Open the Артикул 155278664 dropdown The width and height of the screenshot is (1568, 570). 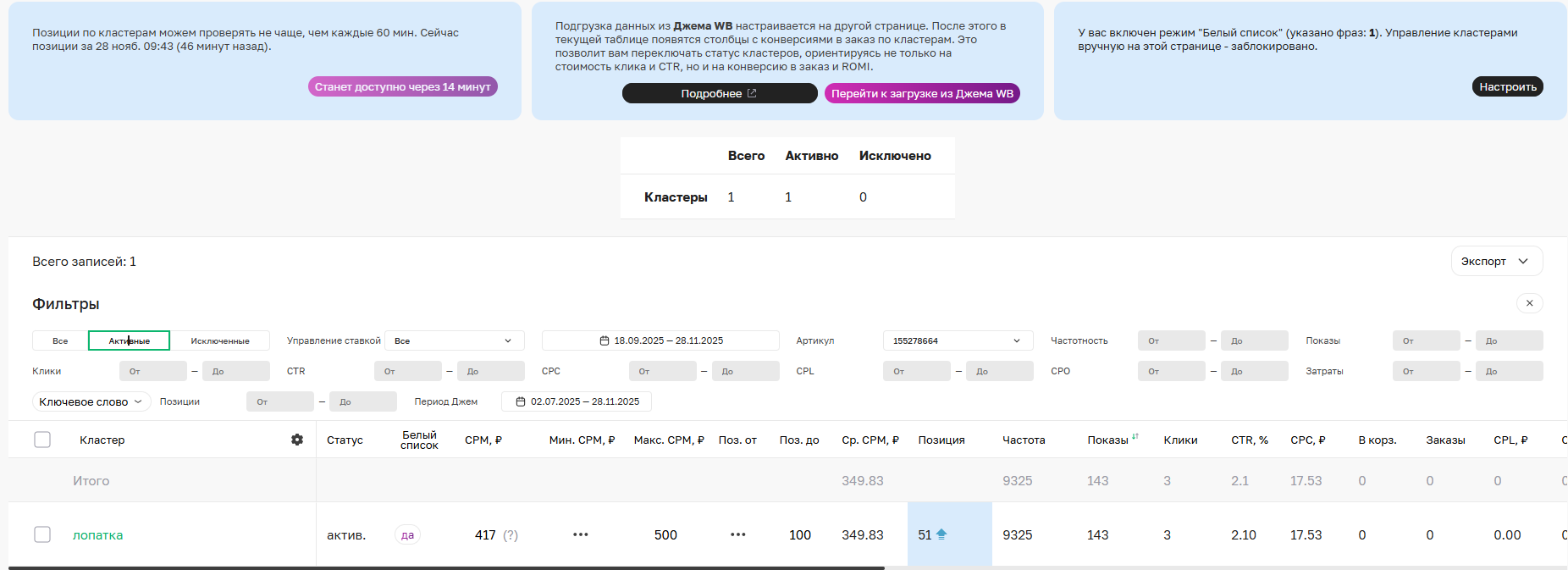[x=957, y=340]
